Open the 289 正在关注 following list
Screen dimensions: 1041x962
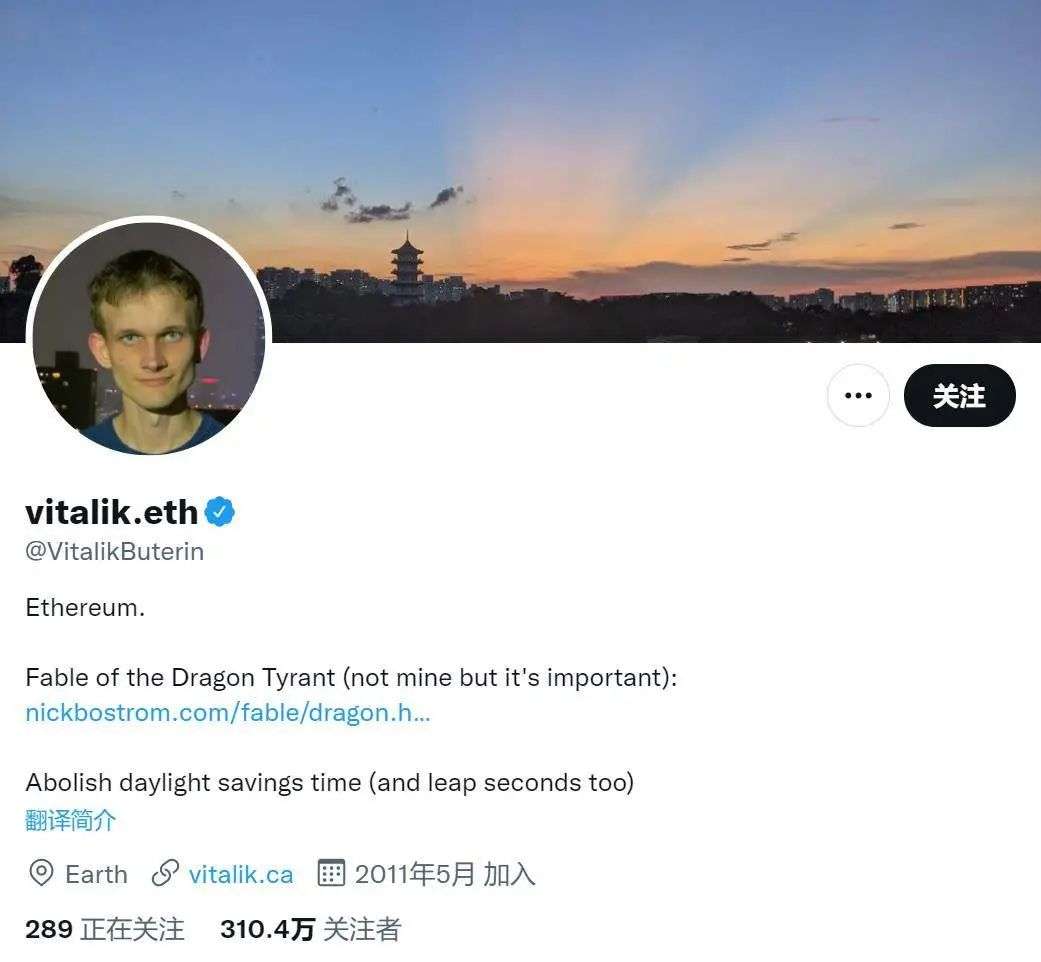(105, 929)
